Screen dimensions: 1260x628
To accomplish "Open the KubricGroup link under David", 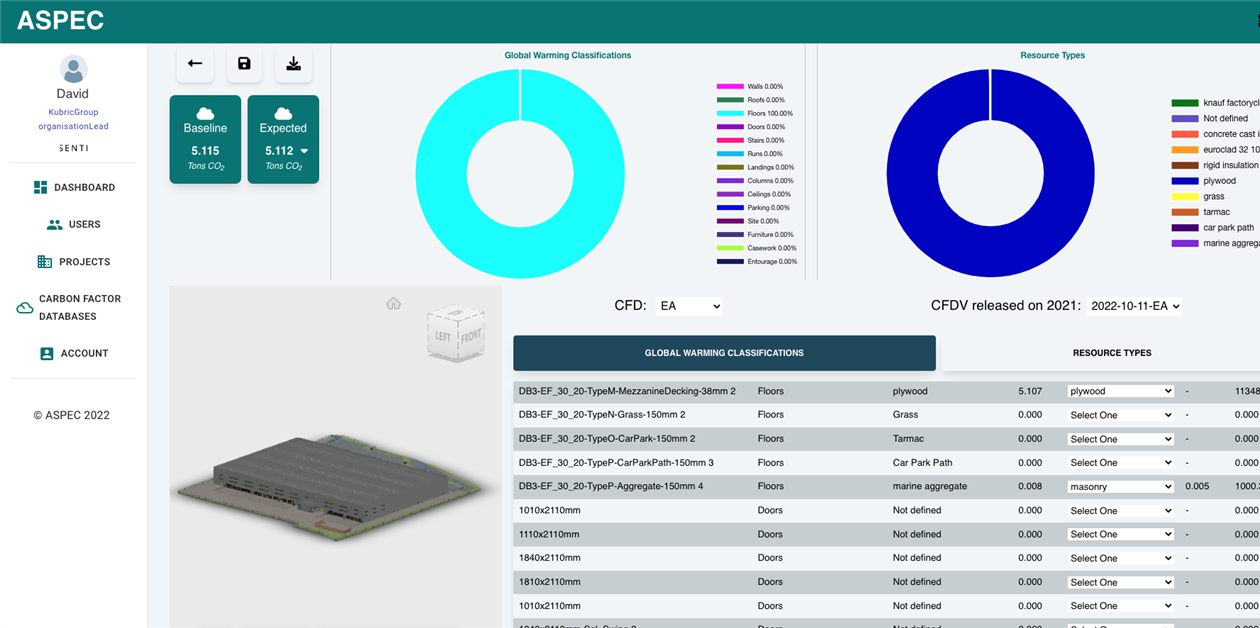I will (x=72, y=111).
